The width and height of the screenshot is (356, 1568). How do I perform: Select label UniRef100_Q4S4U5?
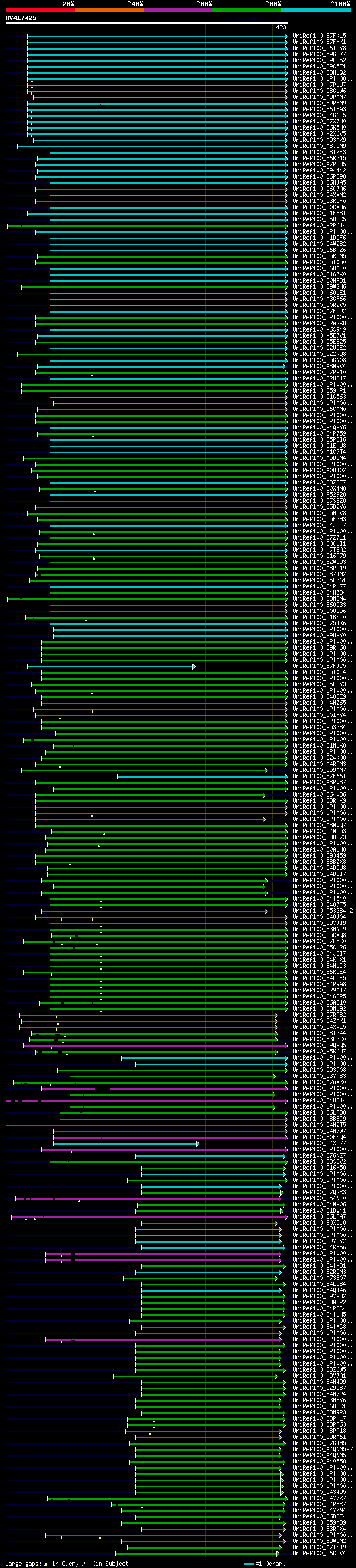point(319,1492)
